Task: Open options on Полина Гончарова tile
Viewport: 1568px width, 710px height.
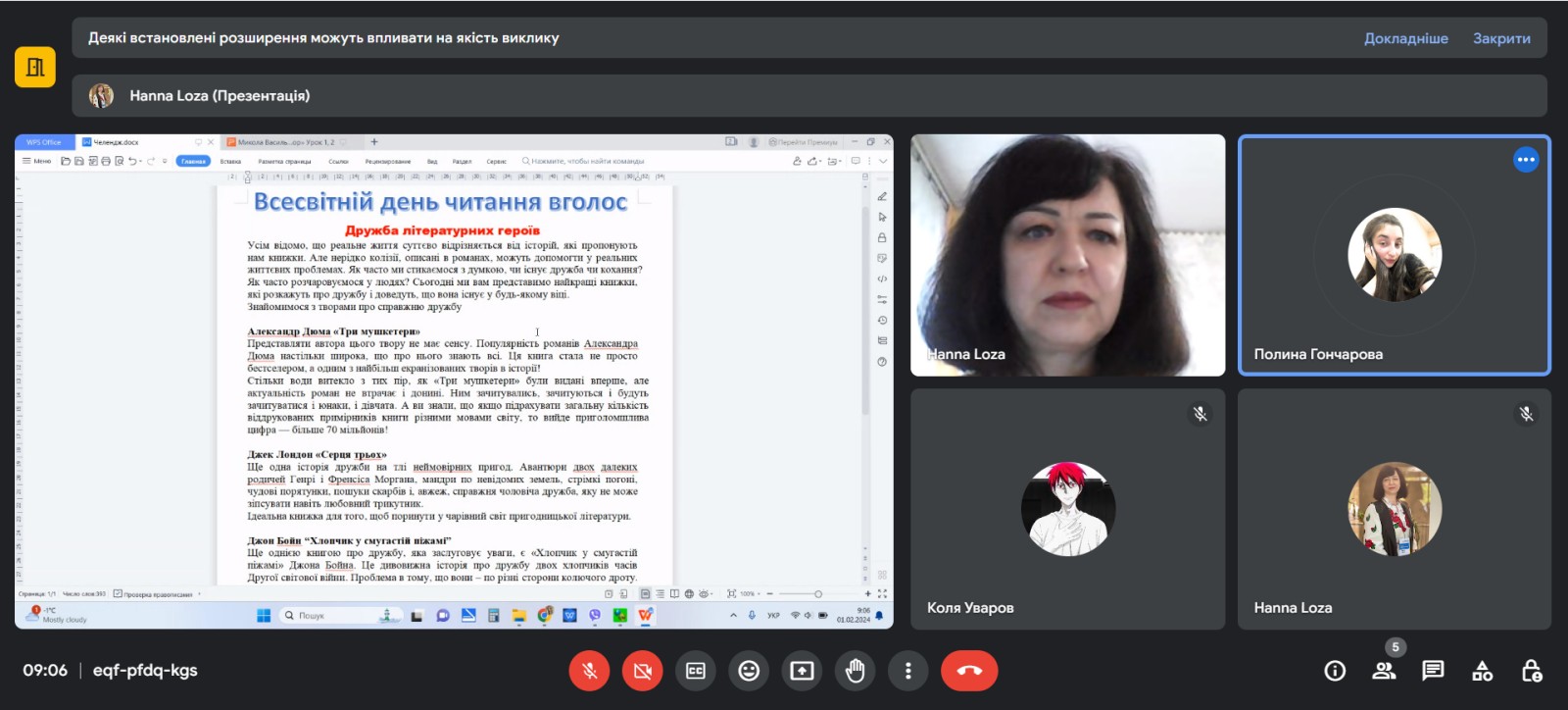Action: pos(1525,160)
